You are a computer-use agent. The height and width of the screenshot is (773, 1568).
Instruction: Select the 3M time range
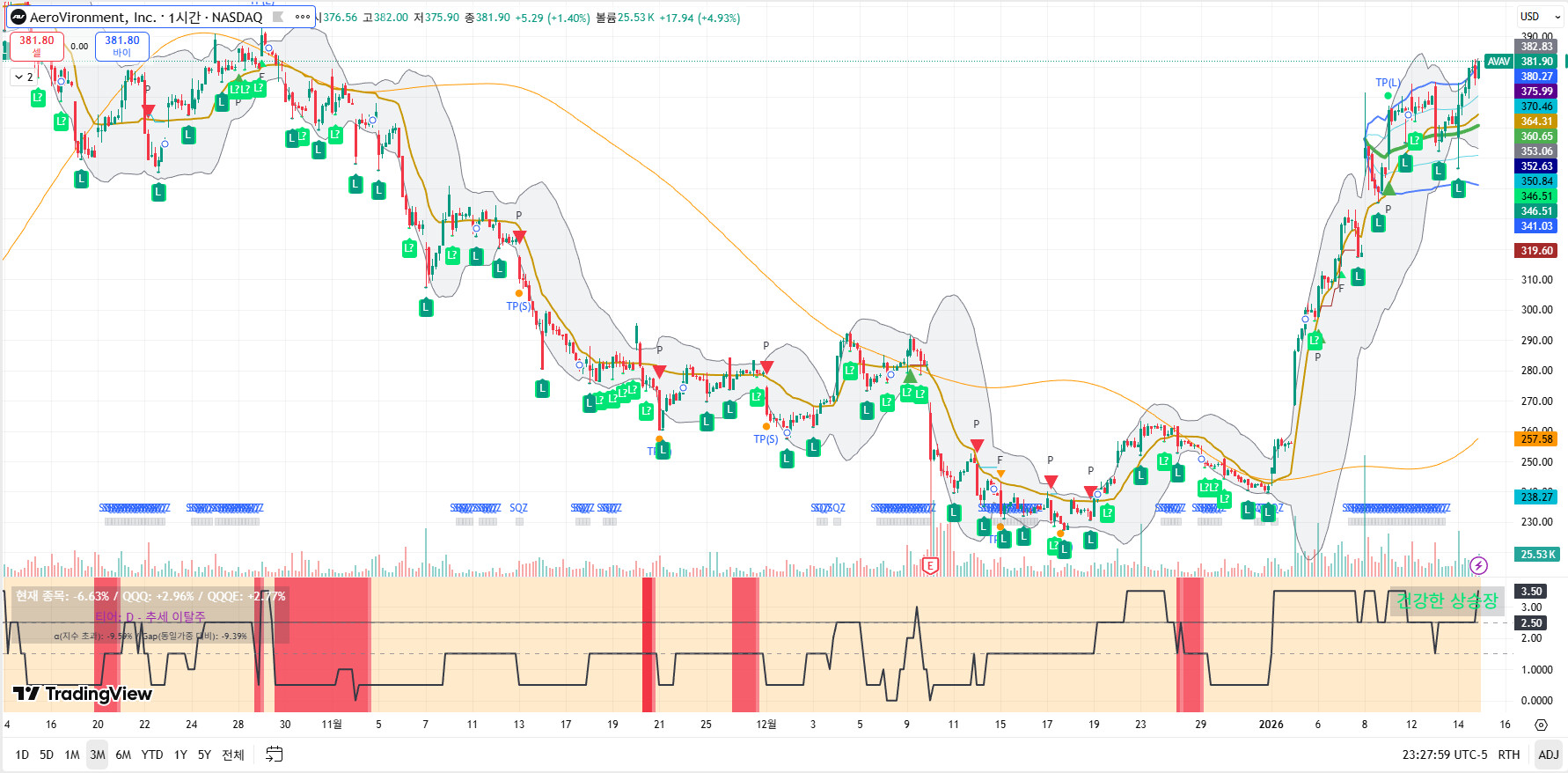click(x=98, y=755)
